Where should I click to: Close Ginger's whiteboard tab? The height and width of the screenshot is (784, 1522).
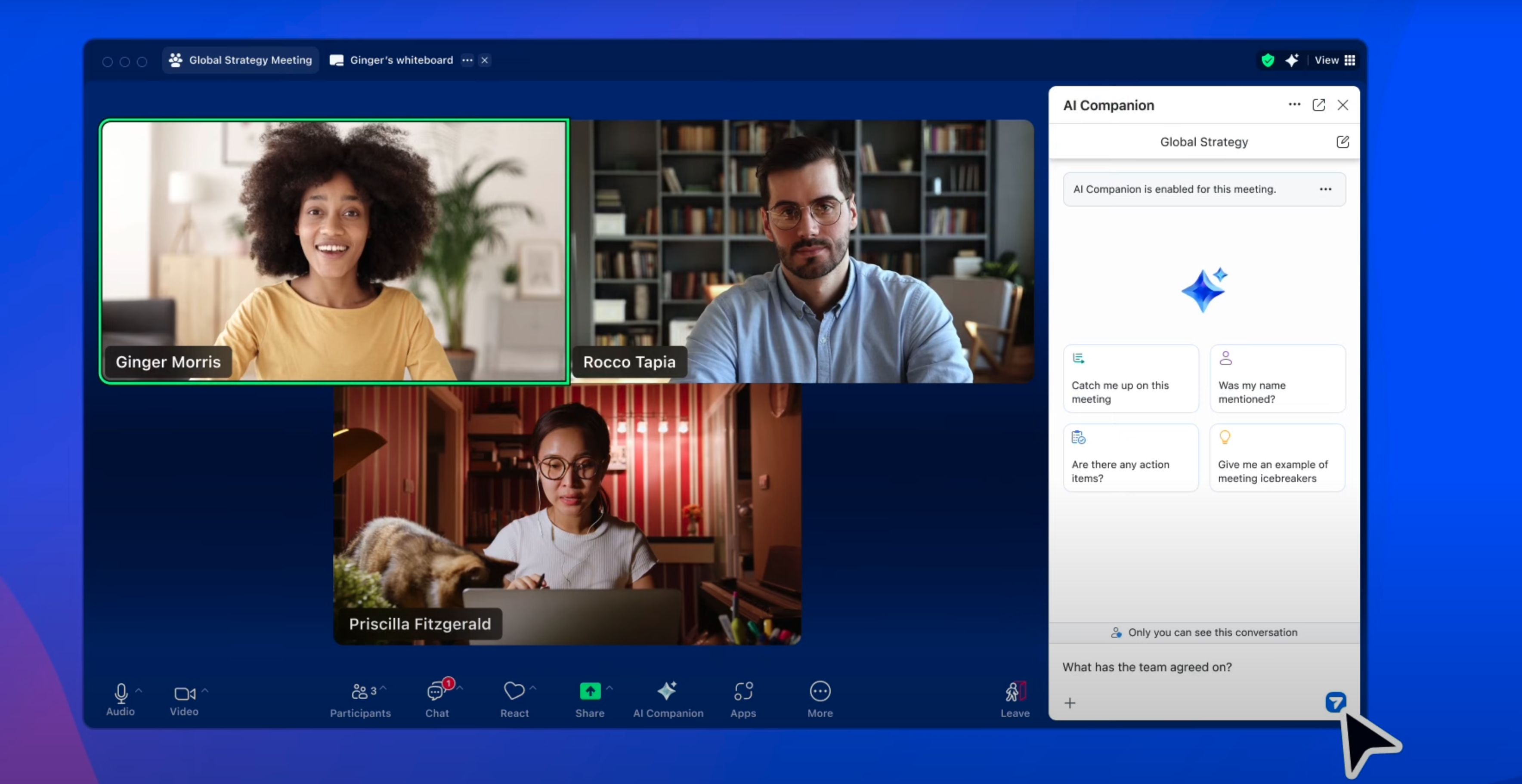[x=485, y=60]
